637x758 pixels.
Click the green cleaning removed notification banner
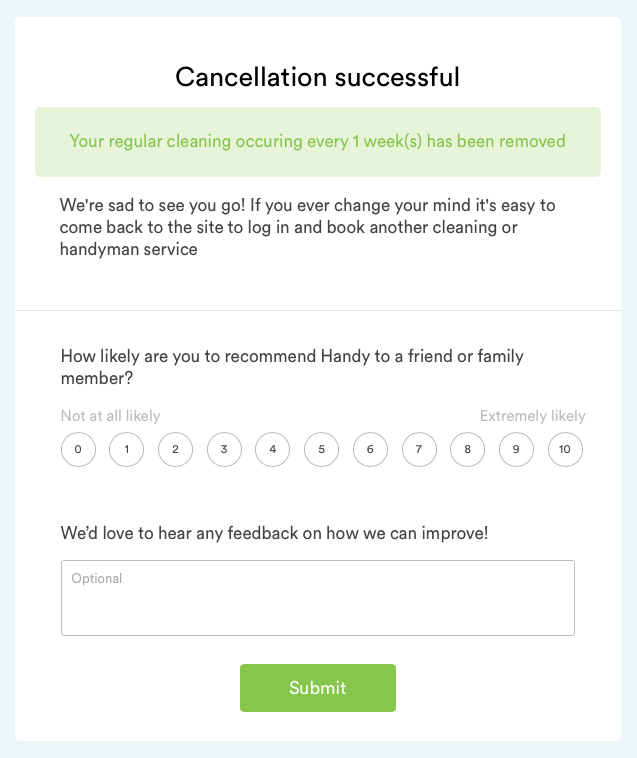pos(318,142)
